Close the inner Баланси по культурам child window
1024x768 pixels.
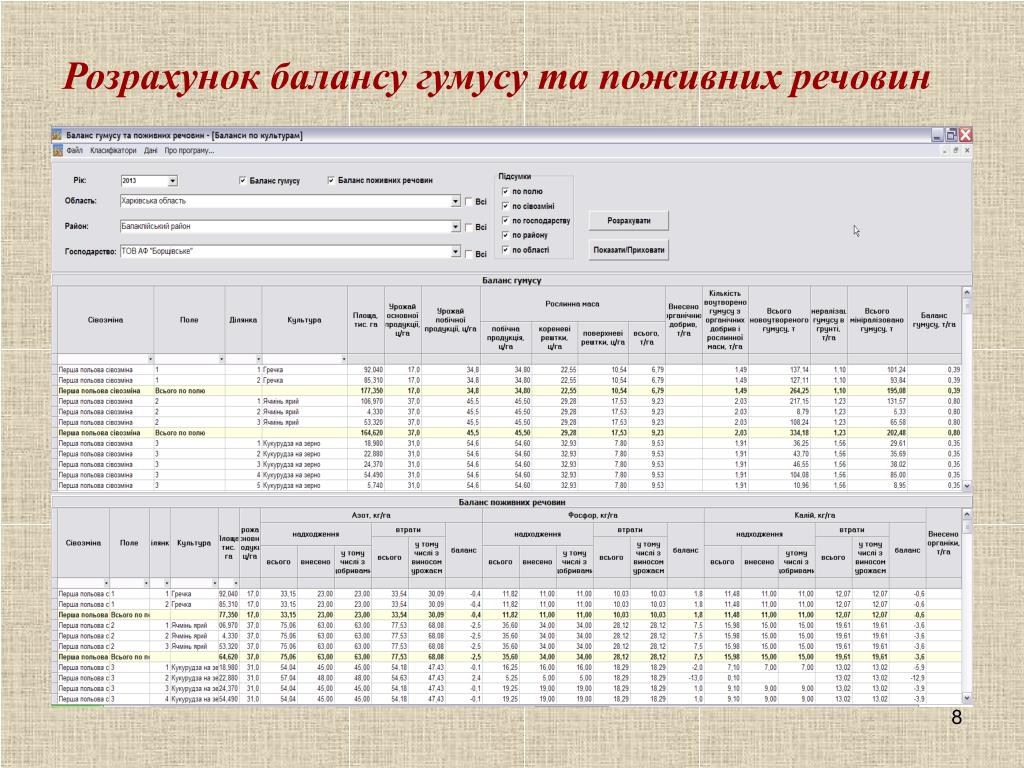click(967, 150)
